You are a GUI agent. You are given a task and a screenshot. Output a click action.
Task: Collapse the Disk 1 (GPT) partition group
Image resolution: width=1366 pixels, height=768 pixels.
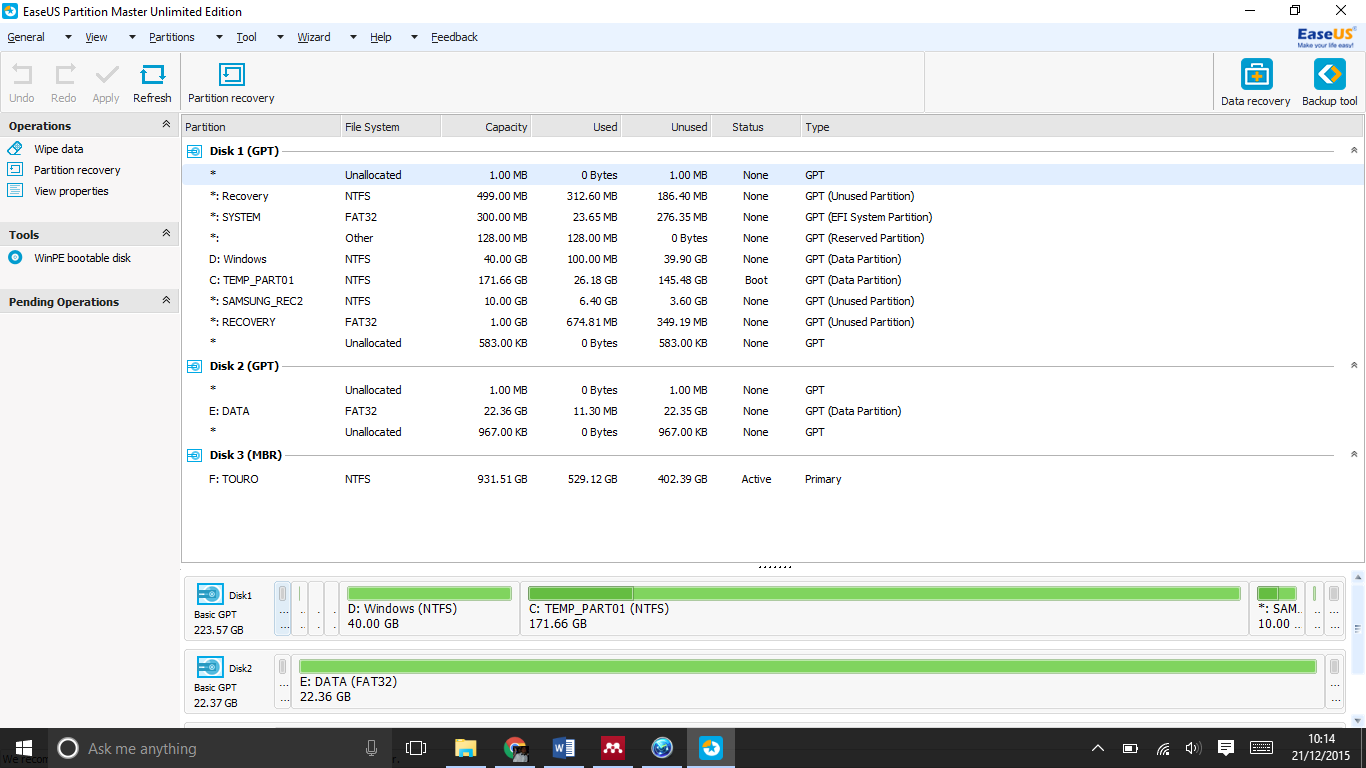pos(1354,151)
